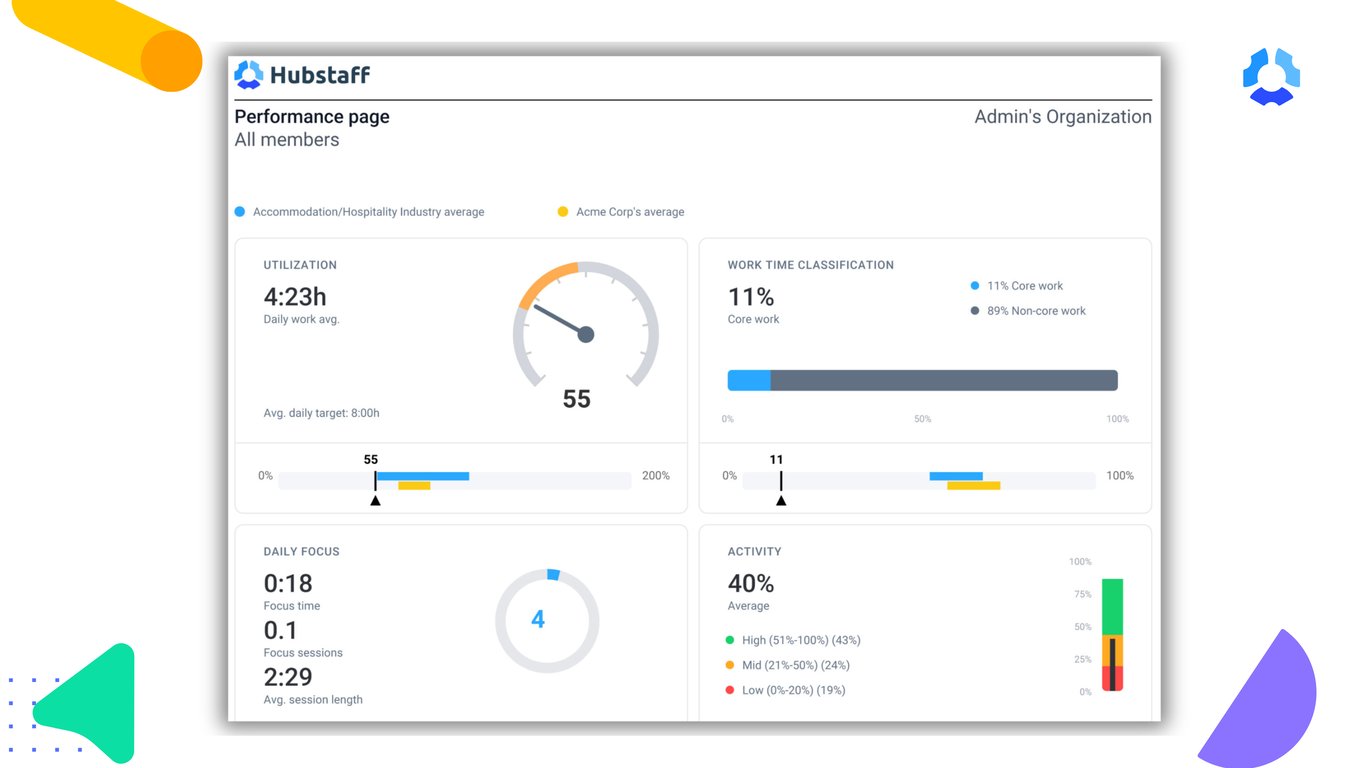Click the "Hubstaff" wordmark text
The height and width of the screenshot is (768, 1366).
[320, 75]
